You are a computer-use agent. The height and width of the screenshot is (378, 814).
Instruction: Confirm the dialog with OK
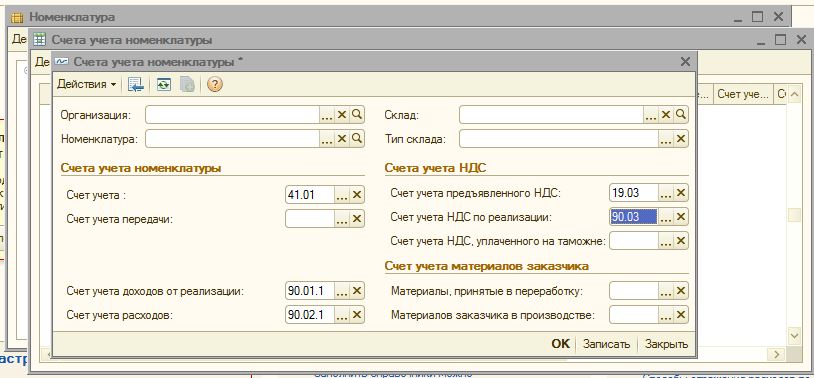coord(560,344)
